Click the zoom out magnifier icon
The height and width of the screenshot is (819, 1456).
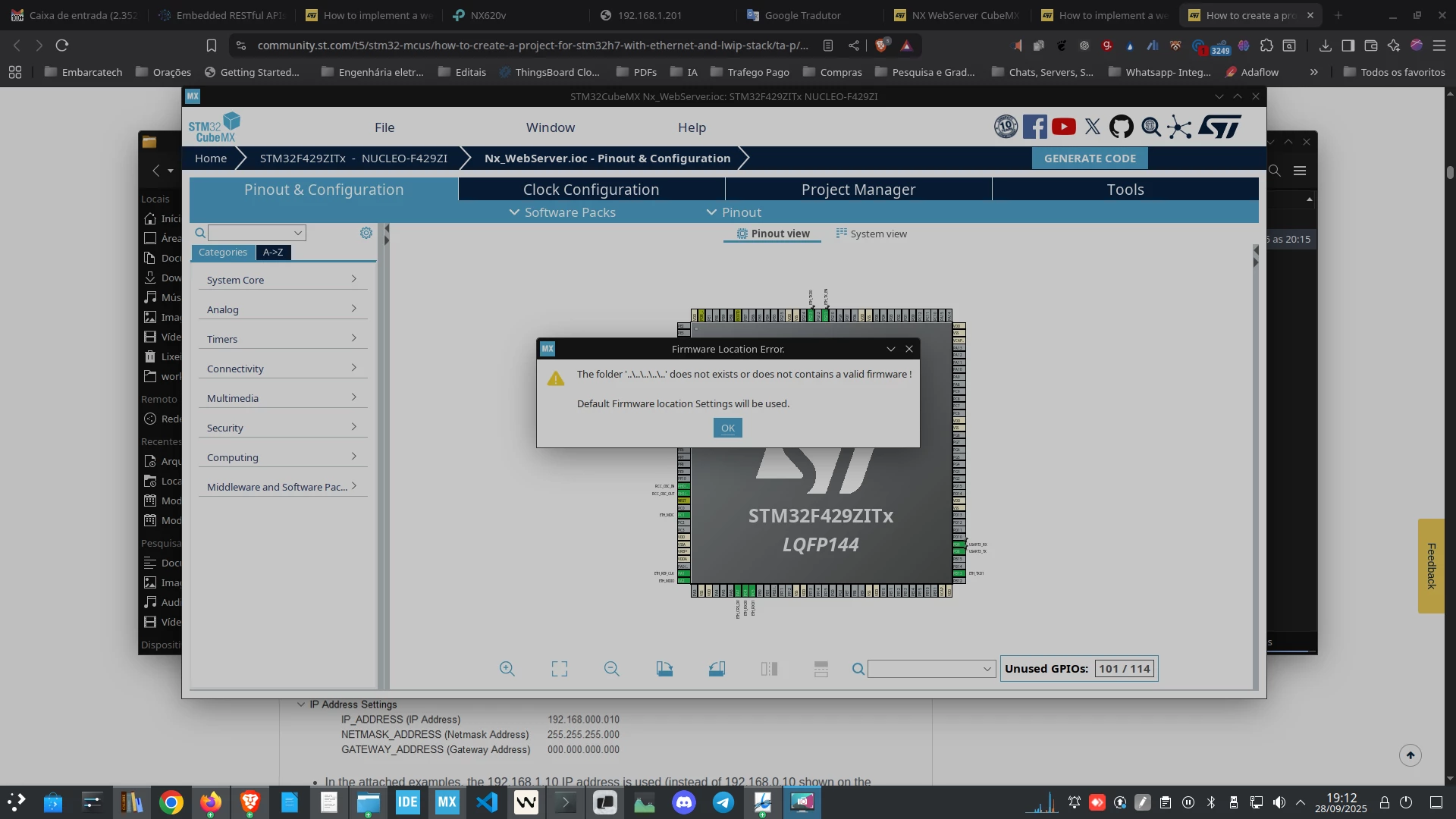pos(611,668)
